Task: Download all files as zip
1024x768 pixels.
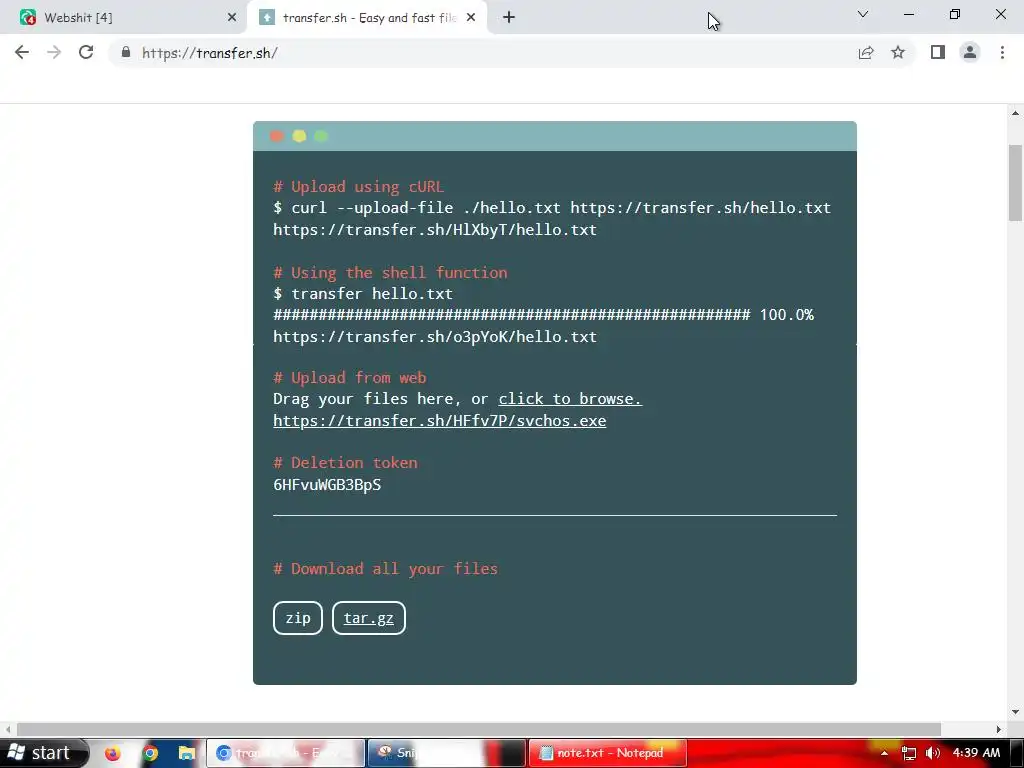Action: pyautogui.click(x=298, y=618)
